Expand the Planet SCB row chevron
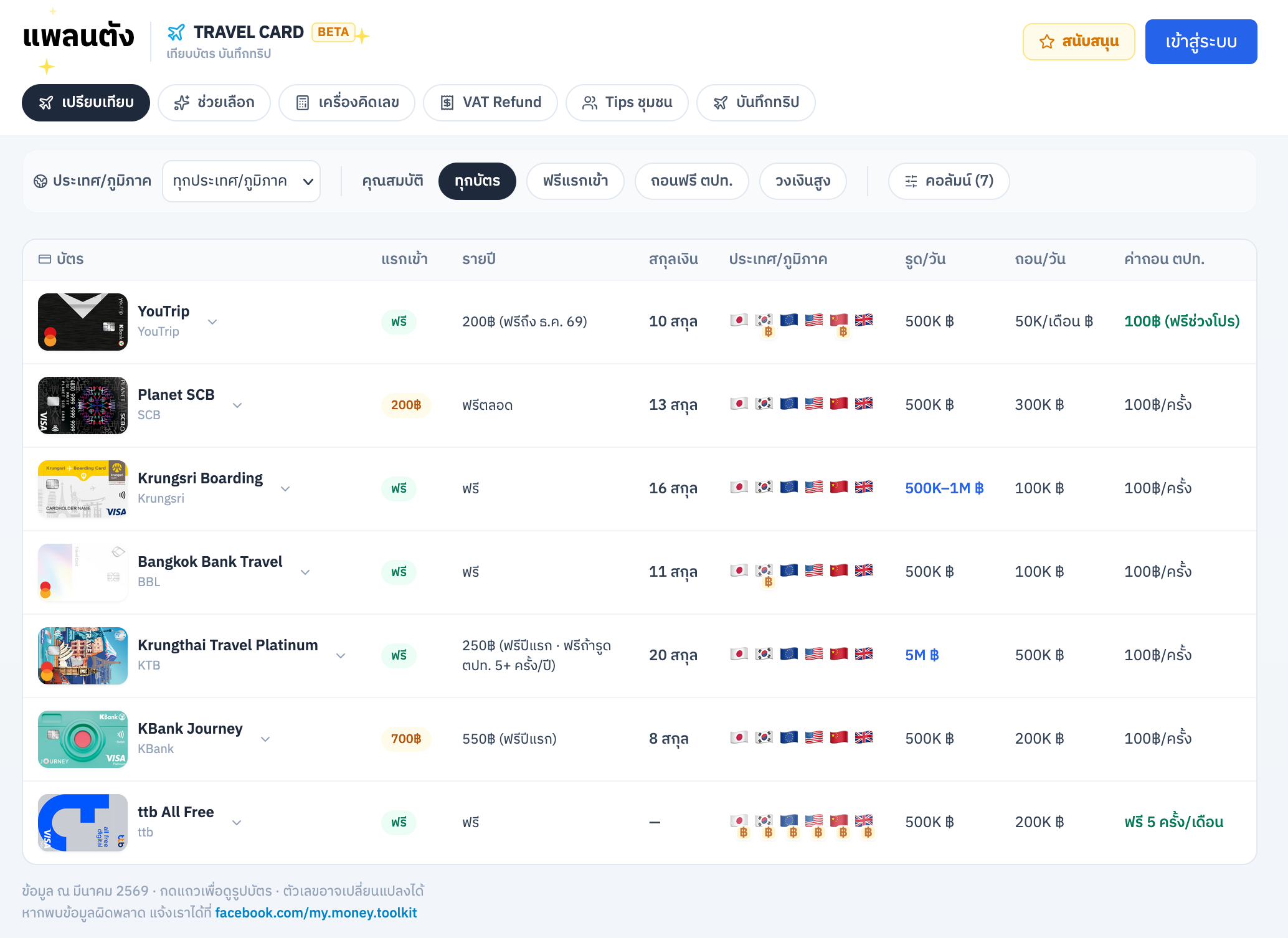 pos(237,405)
